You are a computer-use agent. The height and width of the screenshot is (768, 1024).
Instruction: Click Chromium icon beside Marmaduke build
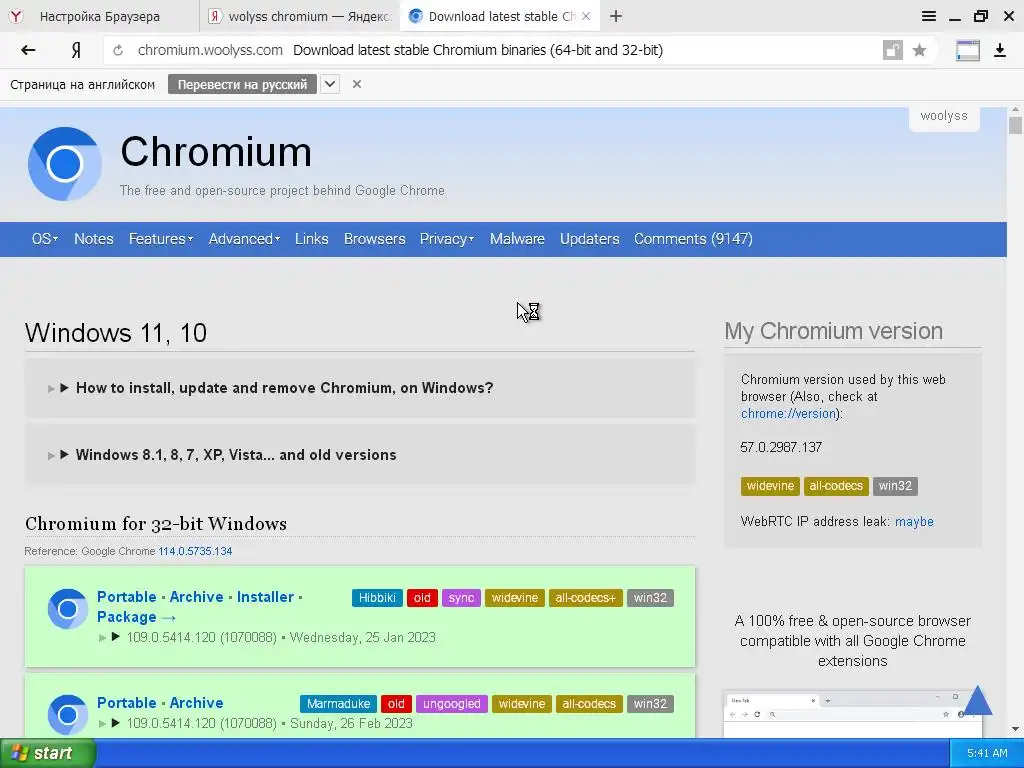pos(67,714)
